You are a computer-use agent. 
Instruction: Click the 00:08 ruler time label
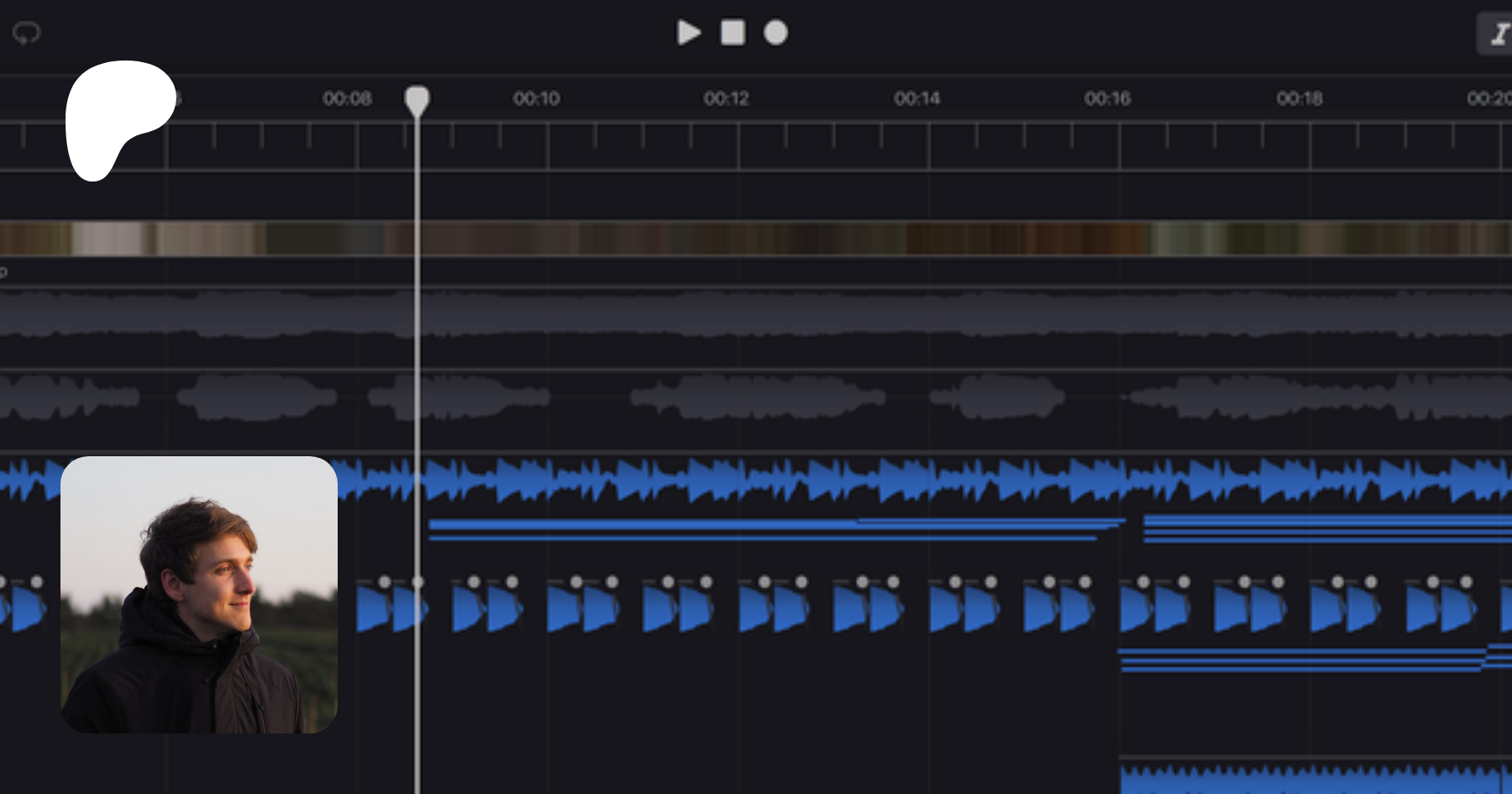[347, 99]
